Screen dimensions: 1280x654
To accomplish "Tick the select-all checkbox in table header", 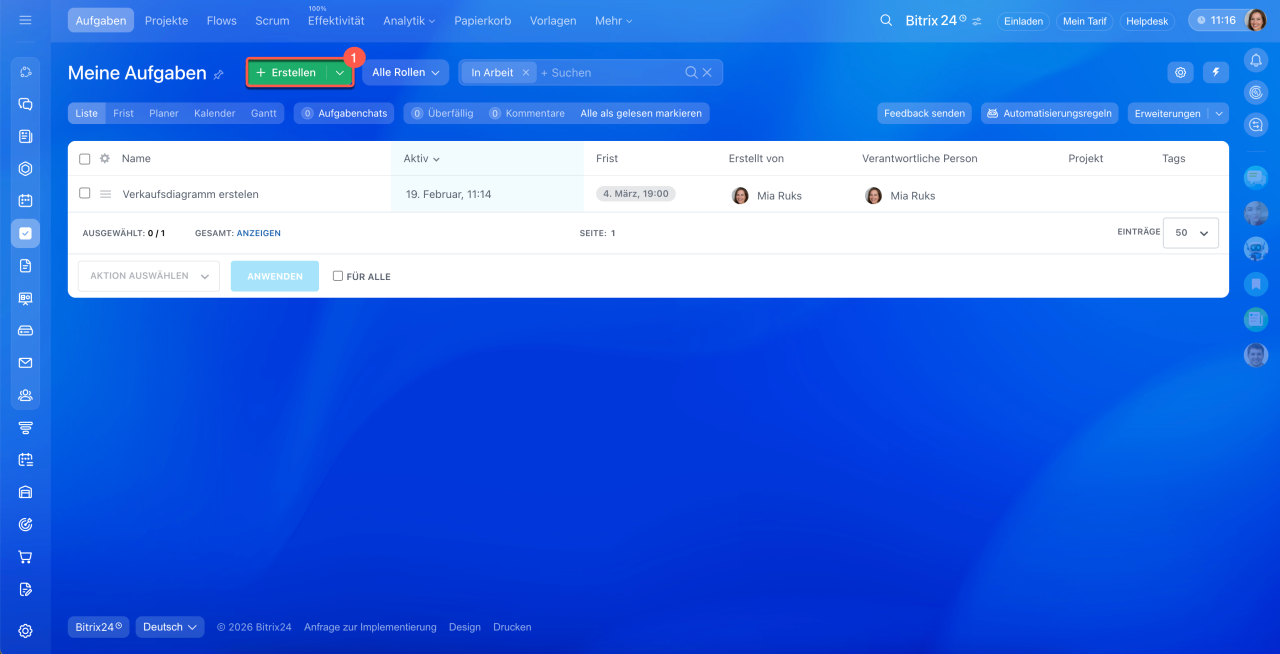I will (85, 159).
